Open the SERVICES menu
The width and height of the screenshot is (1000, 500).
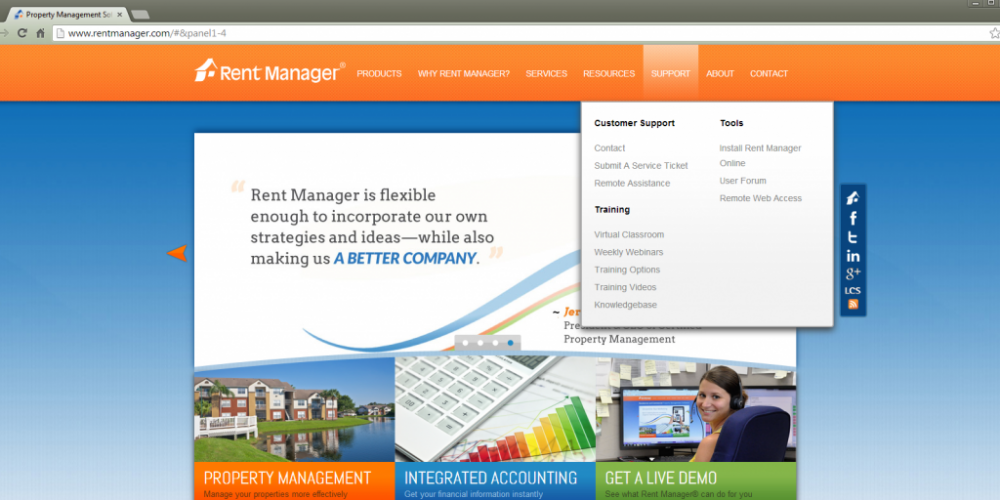(546, 73)
